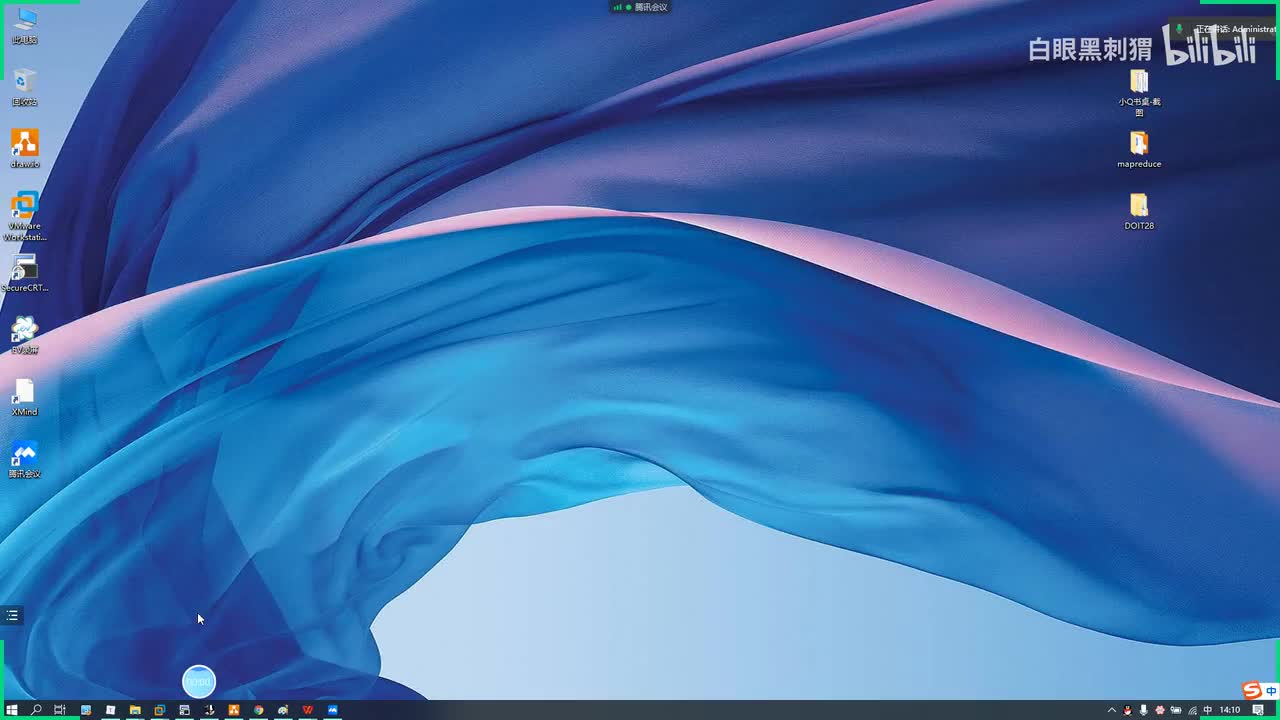Viewport: 1280px width, 720px height.
Task: Select the mapreduce folder on desktop
Action: pyautogui.click(x=1139, y=150)
